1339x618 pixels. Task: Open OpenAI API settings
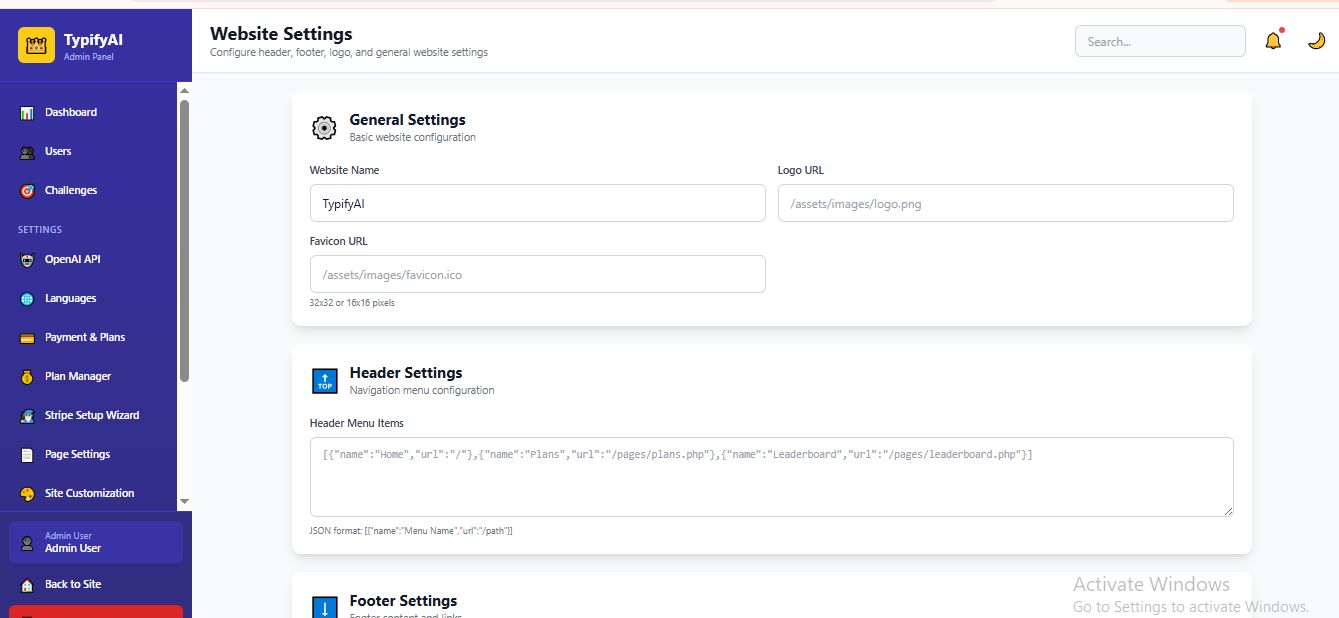pyautogui.click(x=72, y=260)
